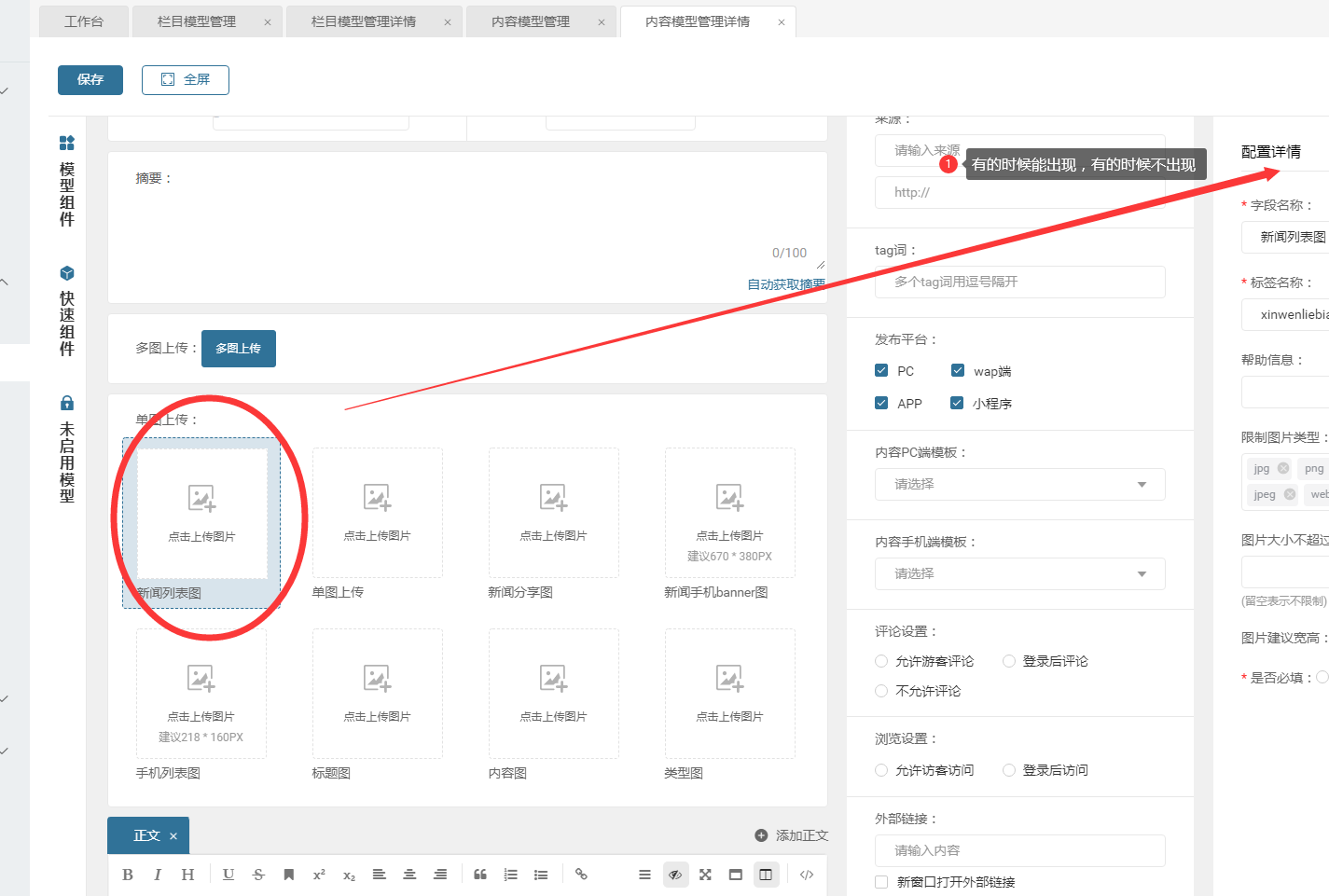Click the 自动获取摘要 link
Image resolution: width=1329 pixels, height=896 pixels.
click(x=786, y=284)
